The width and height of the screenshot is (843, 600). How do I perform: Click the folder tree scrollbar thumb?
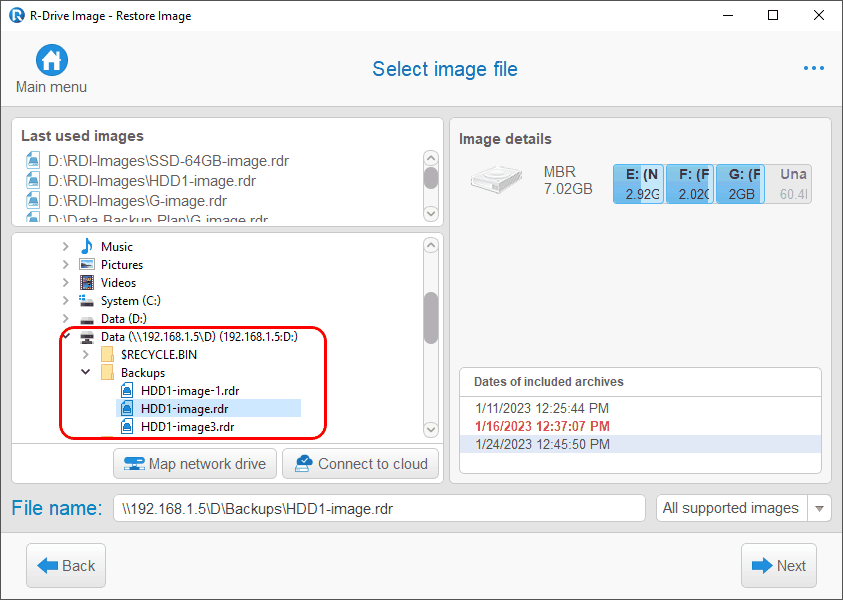[431, 318]
